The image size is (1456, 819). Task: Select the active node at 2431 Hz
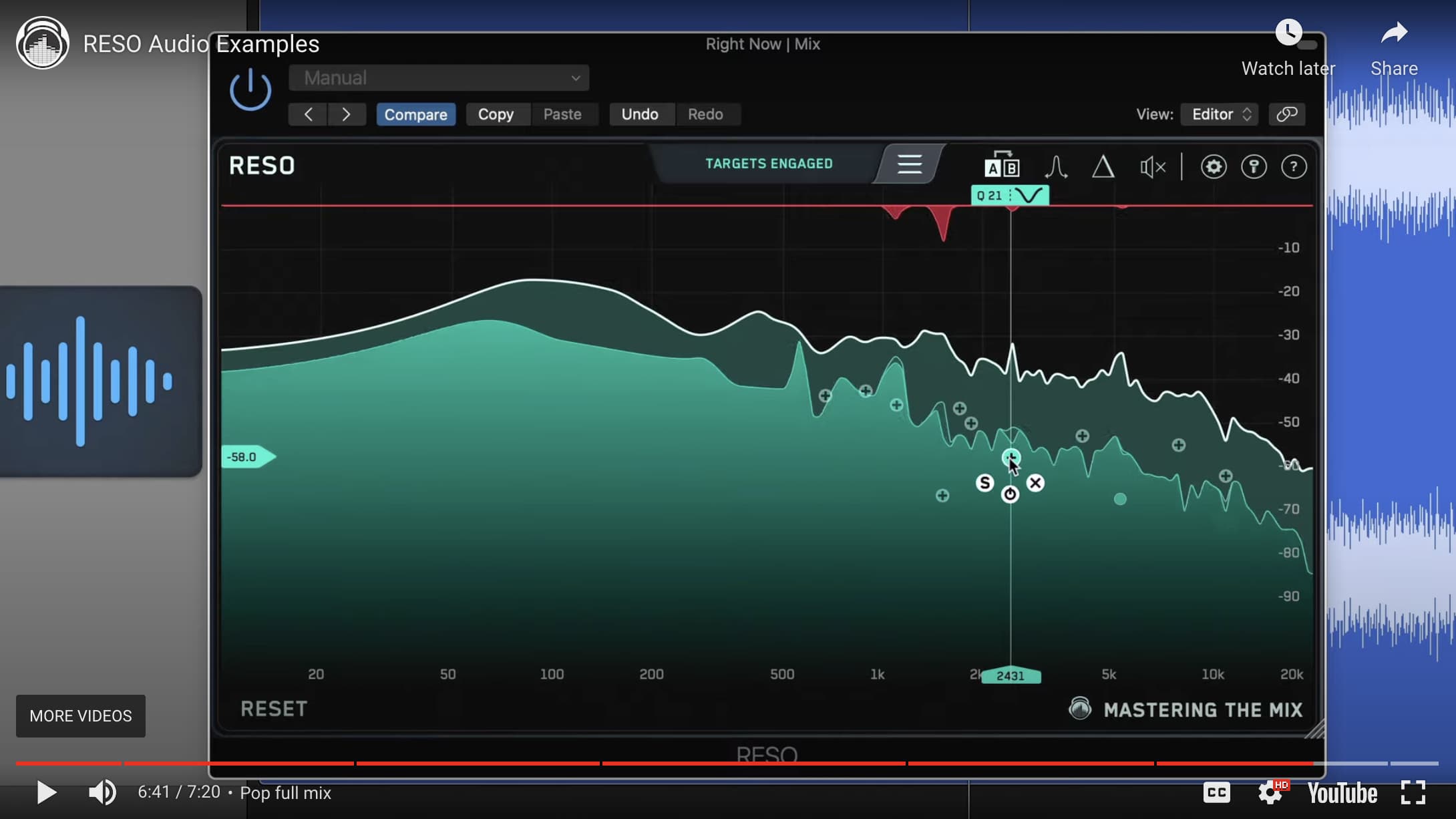point(1011,458)
